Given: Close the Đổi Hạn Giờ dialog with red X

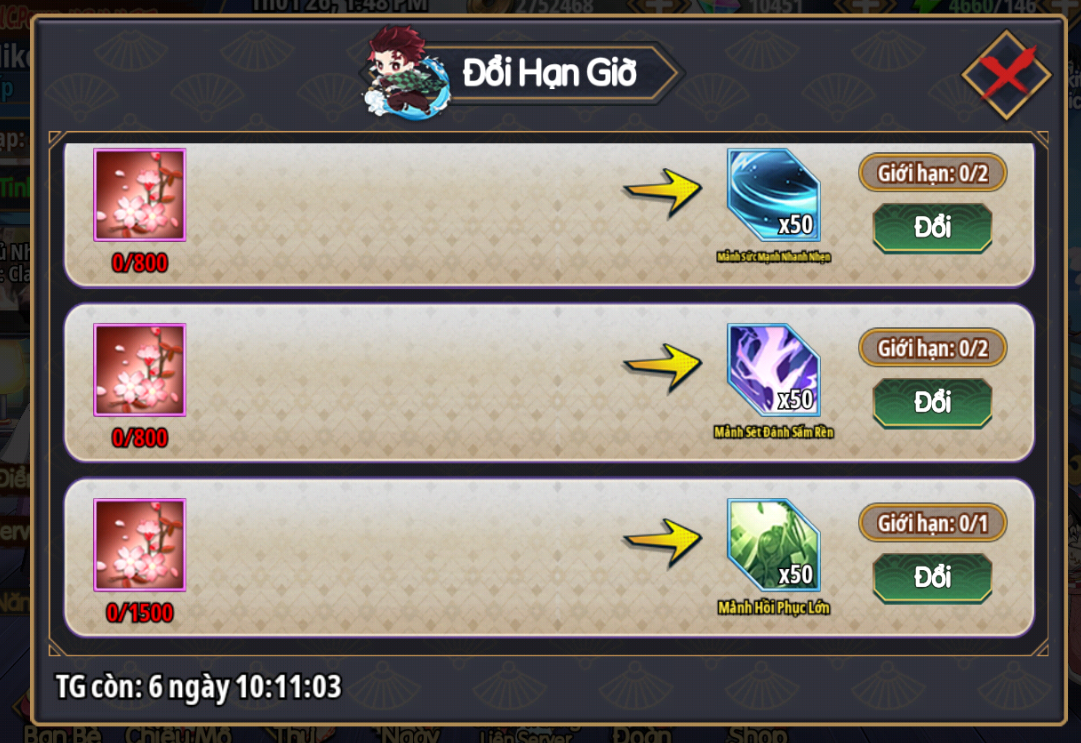Looking at the screenshot, I should (1006, 74).
